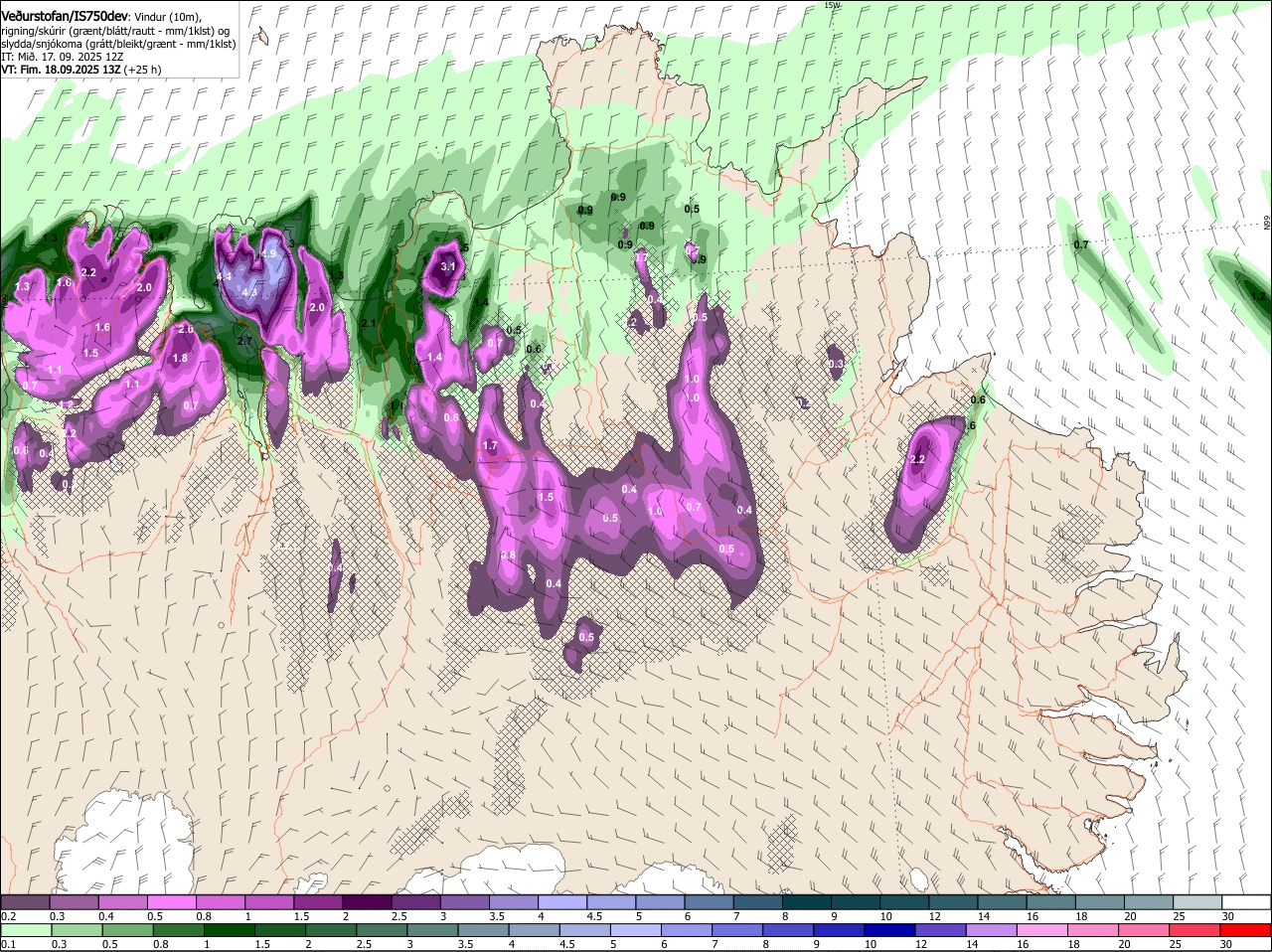Select the bright pink 0.5 swatch in snow legend
1272x952 pixels.
click(x=171, y=901)
